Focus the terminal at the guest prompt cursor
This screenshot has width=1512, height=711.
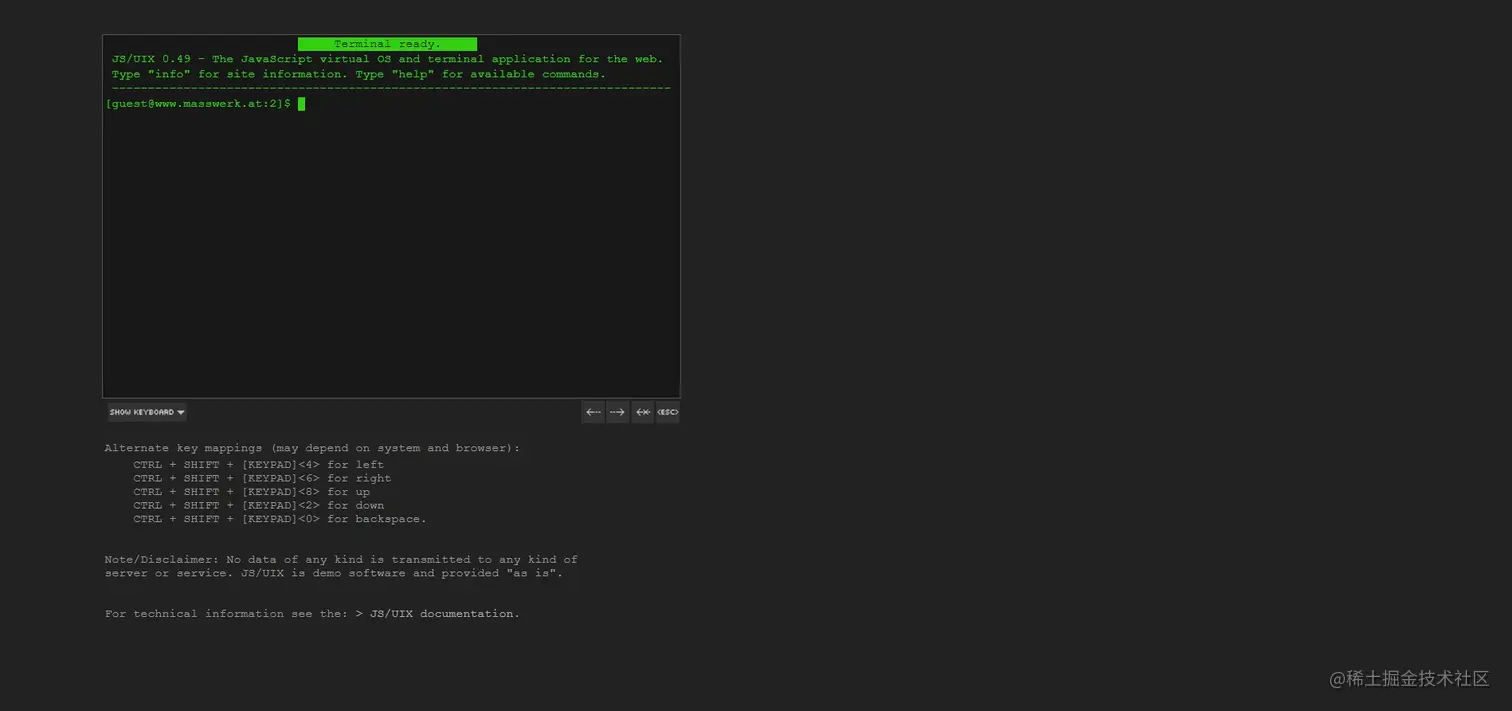click(x=301, y=104)
